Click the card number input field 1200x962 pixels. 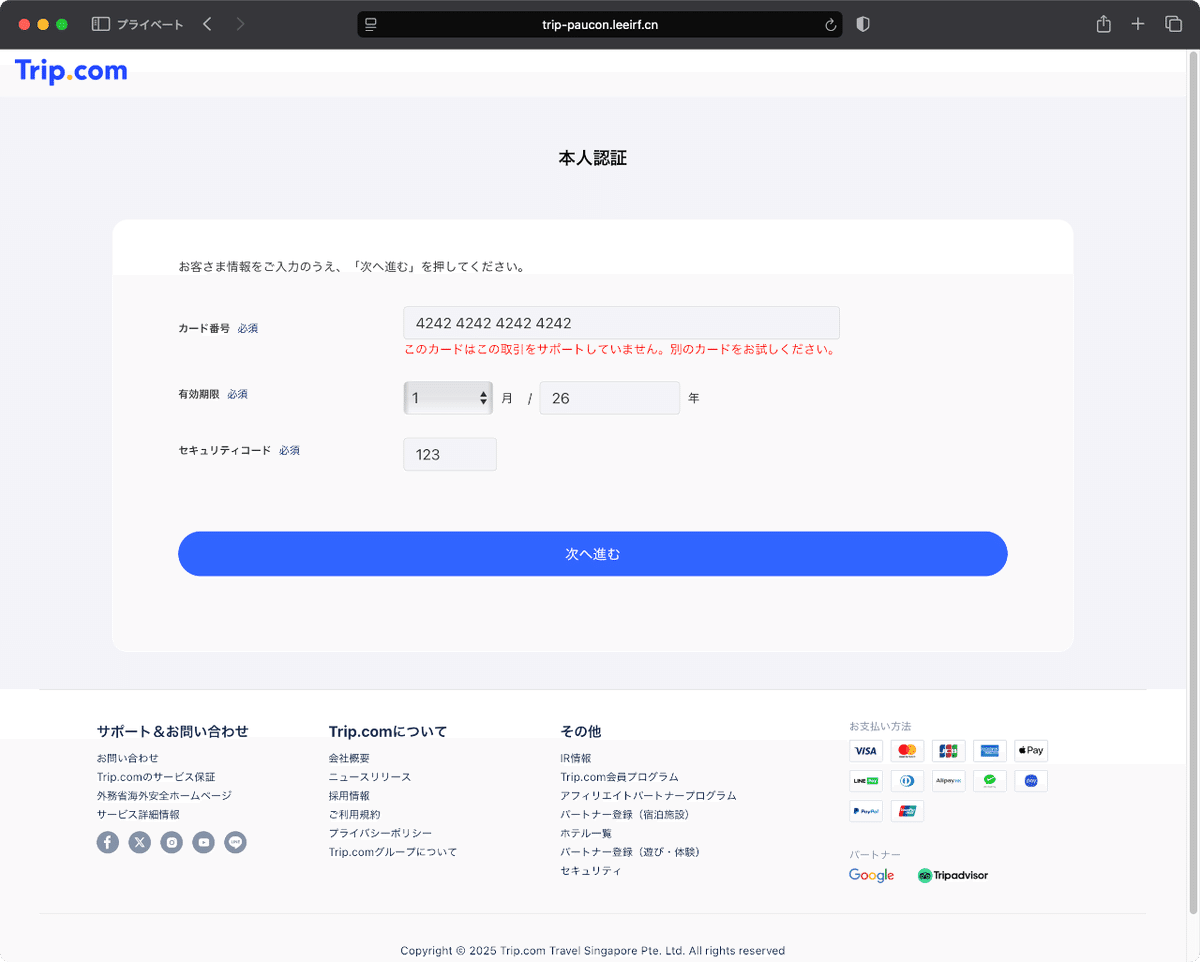[621, 323]
